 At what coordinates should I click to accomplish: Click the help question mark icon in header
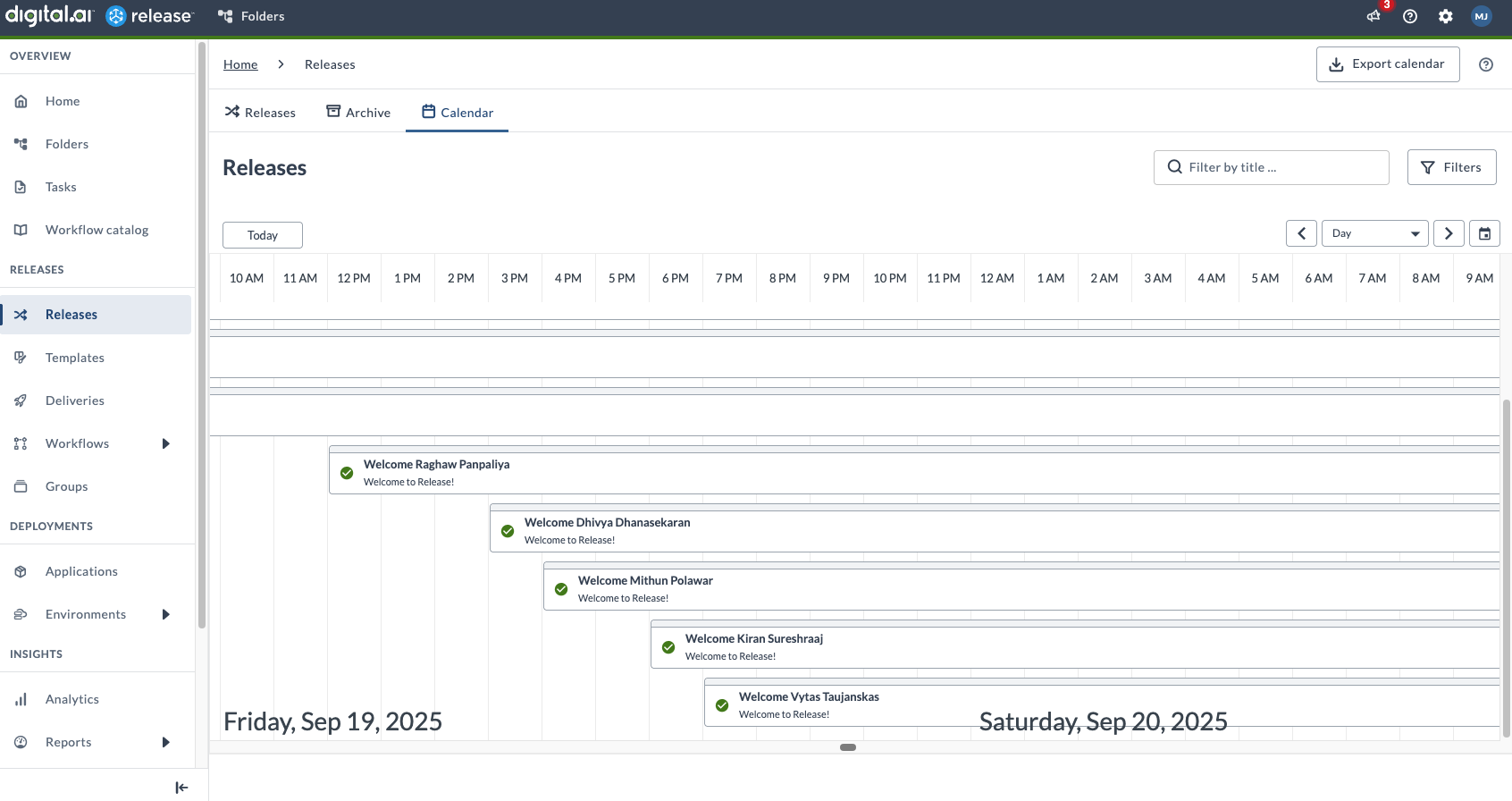point(1410,16)
